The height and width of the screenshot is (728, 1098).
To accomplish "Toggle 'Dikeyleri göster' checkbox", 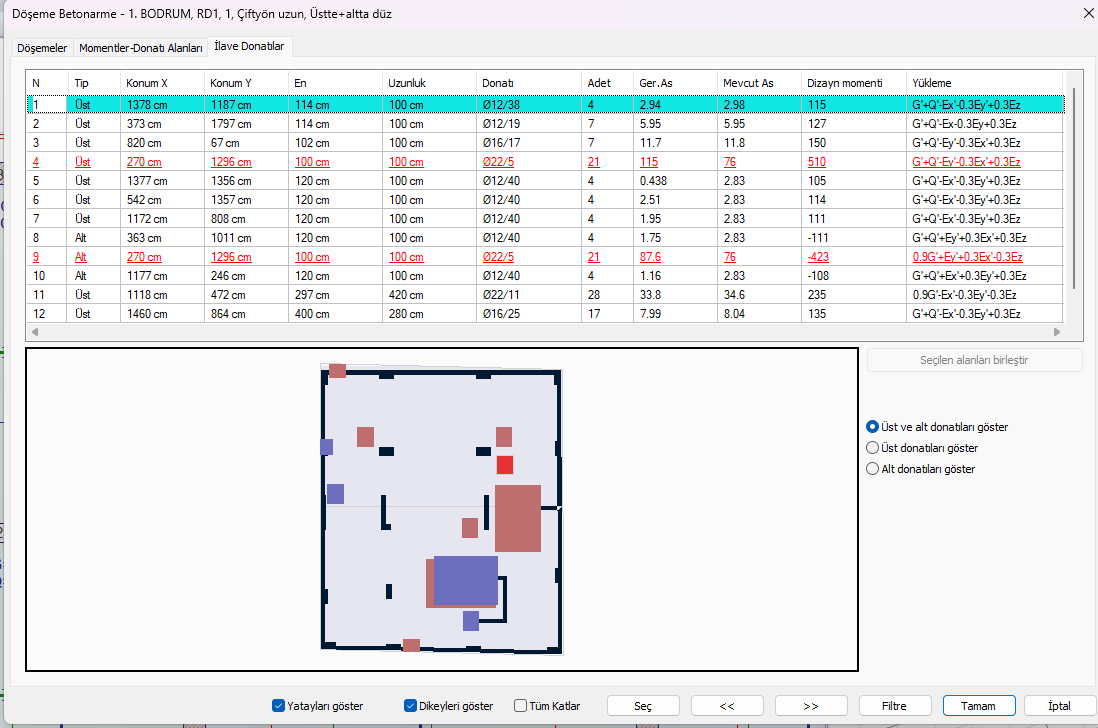I will pos(410,706).
